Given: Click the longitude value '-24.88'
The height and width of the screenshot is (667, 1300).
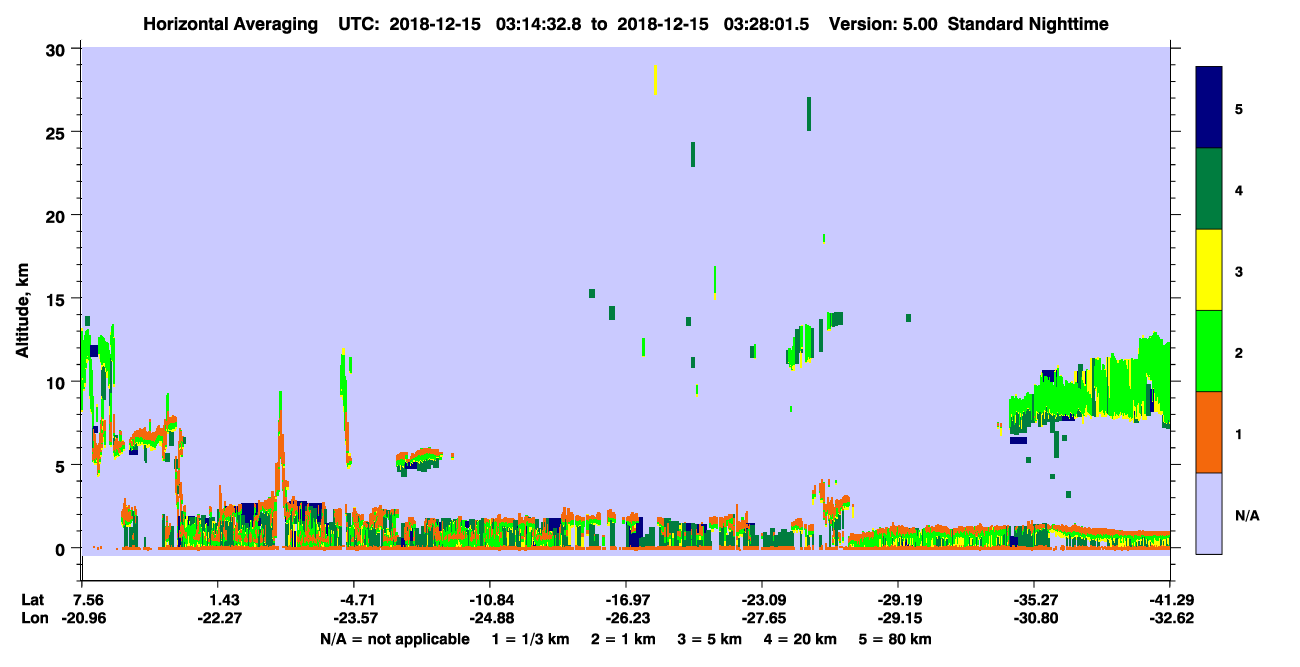Looking at the screenshot, I should 490,618.
